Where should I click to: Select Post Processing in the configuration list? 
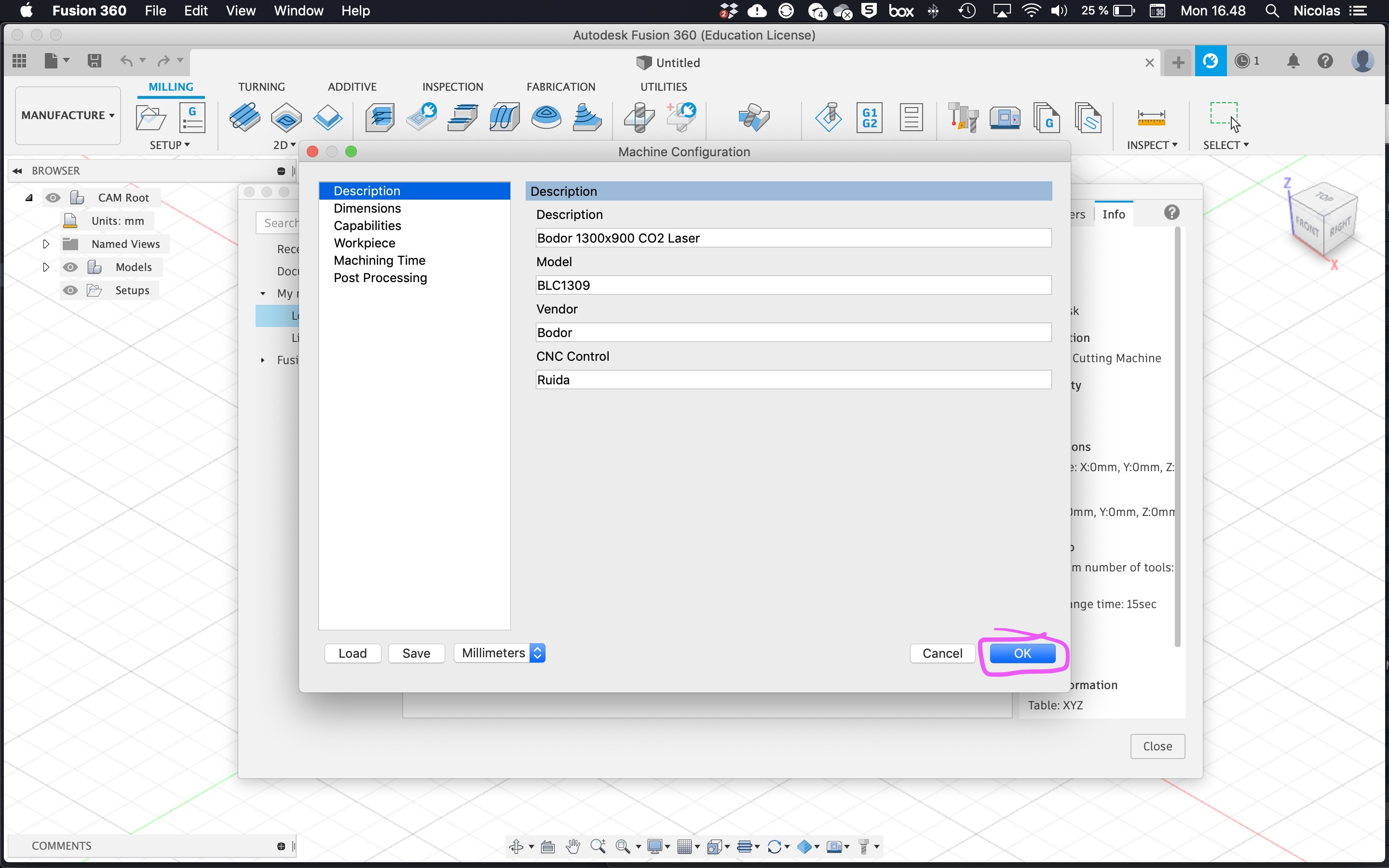pyautogui.click(x=414, y=278)
